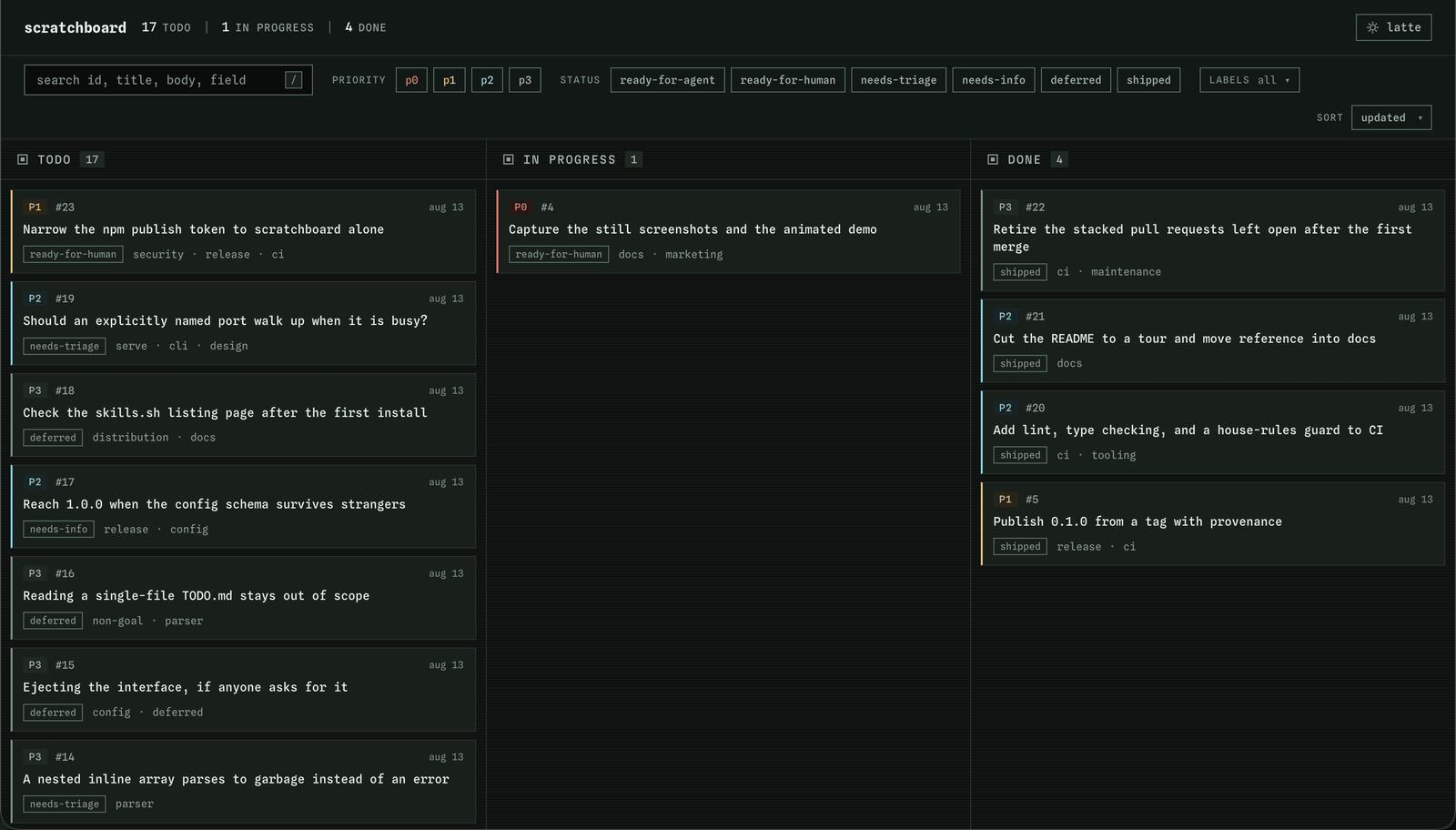
Task: Filter by shipped status in the filter bar
Action: 1148,80
